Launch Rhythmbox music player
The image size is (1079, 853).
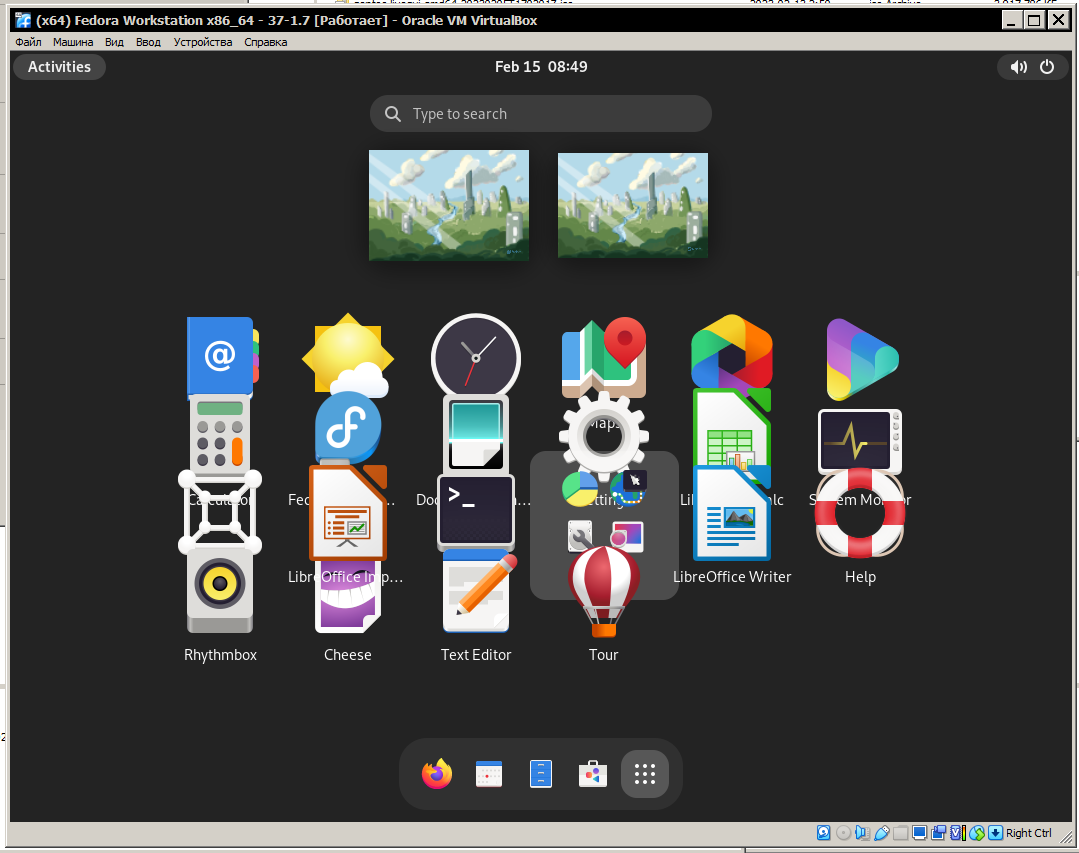pos(220,590)
